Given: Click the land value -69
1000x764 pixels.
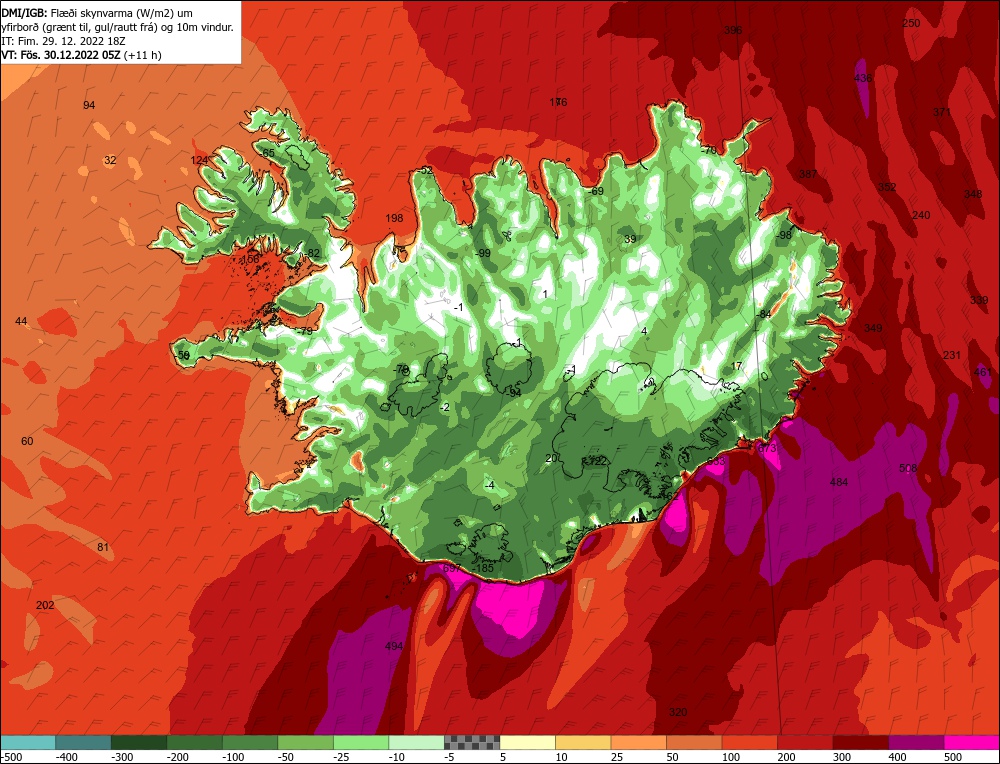Looking at the screenshot, I should [x=596, y=191].
